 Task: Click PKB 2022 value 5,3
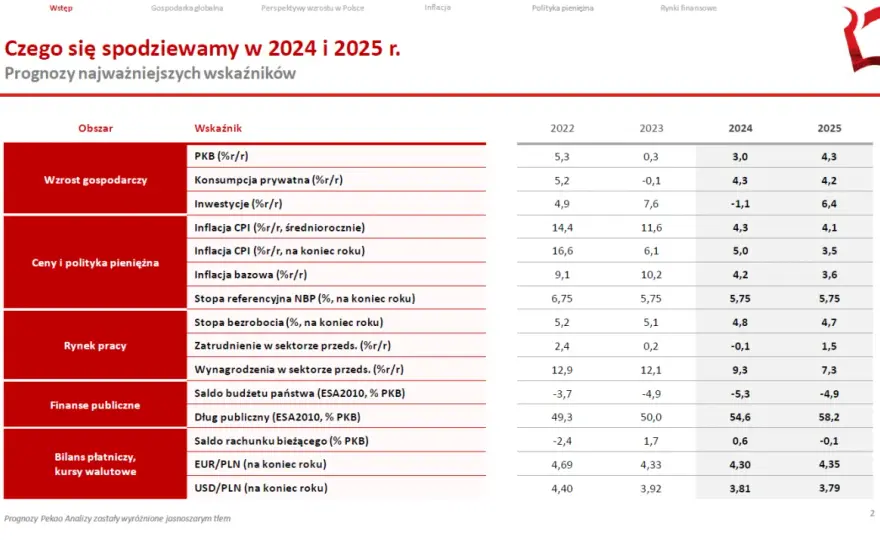[x=562, y=157]
